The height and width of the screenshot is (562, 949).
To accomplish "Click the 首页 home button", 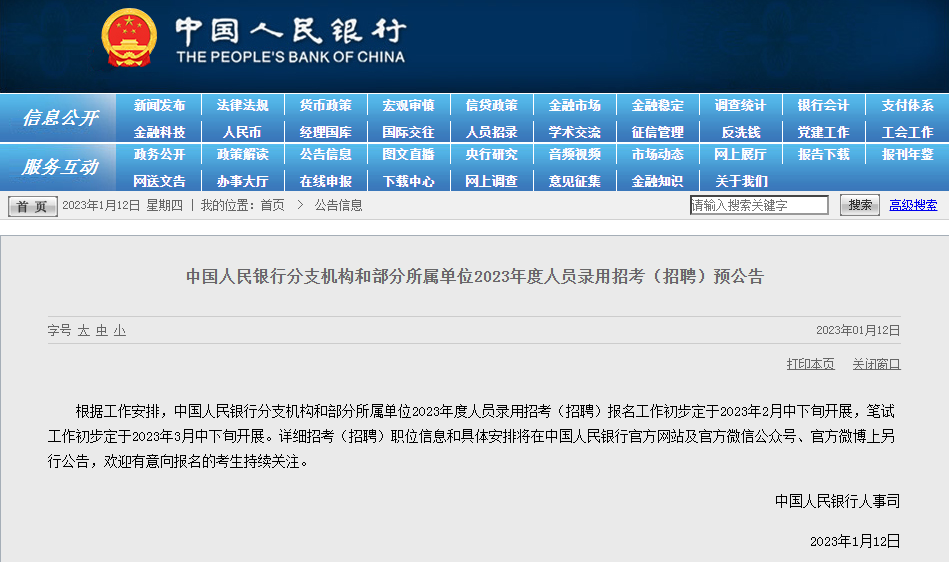I will pyautogui.click(x=33, y=206).
